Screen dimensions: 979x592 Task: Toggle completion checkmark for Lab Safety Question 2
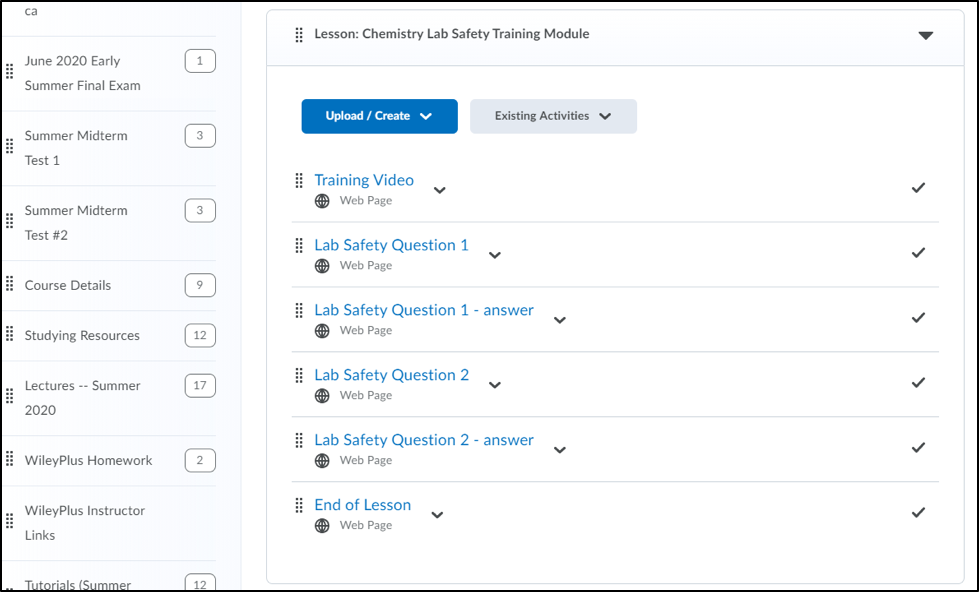[x=918, y=383]
